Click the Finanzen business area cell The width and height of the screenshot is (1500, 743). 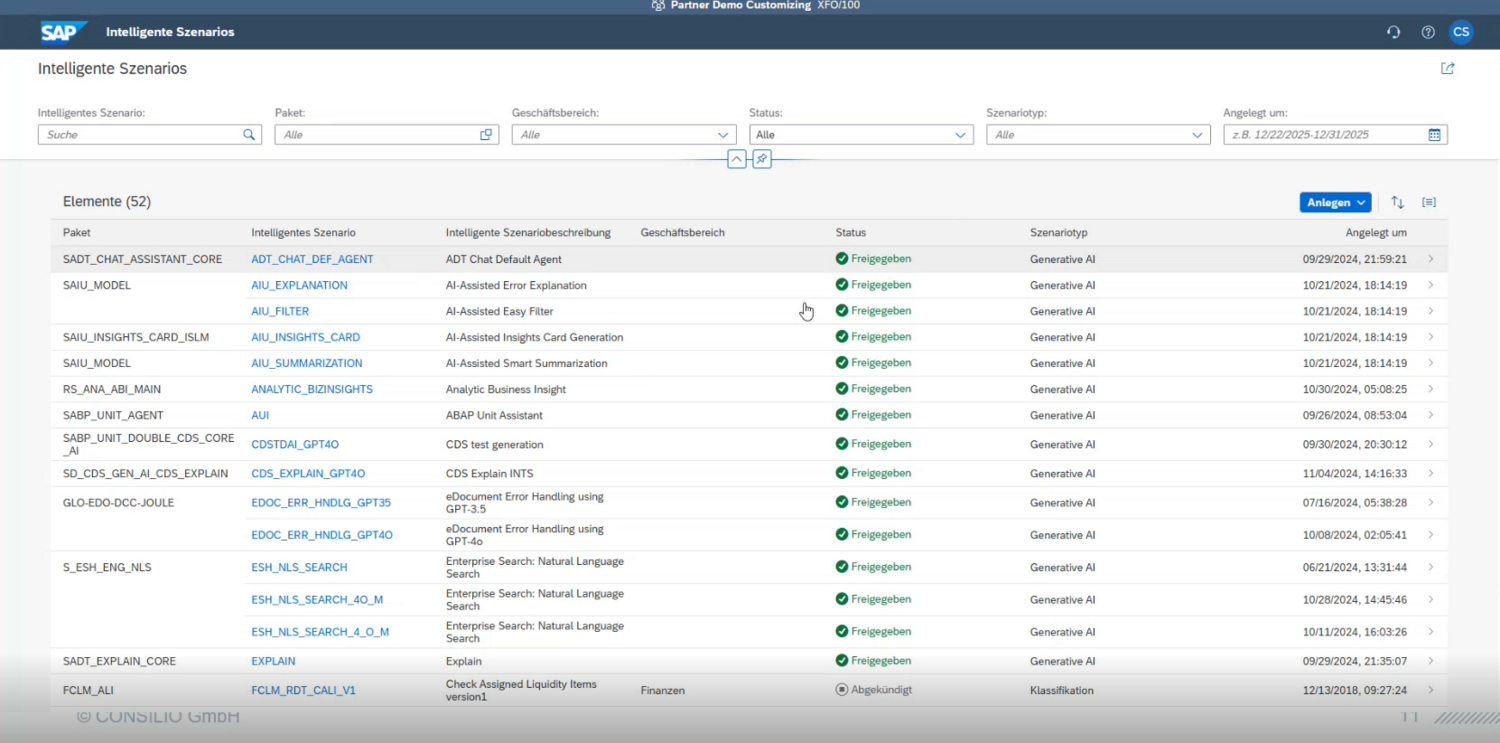662,690
